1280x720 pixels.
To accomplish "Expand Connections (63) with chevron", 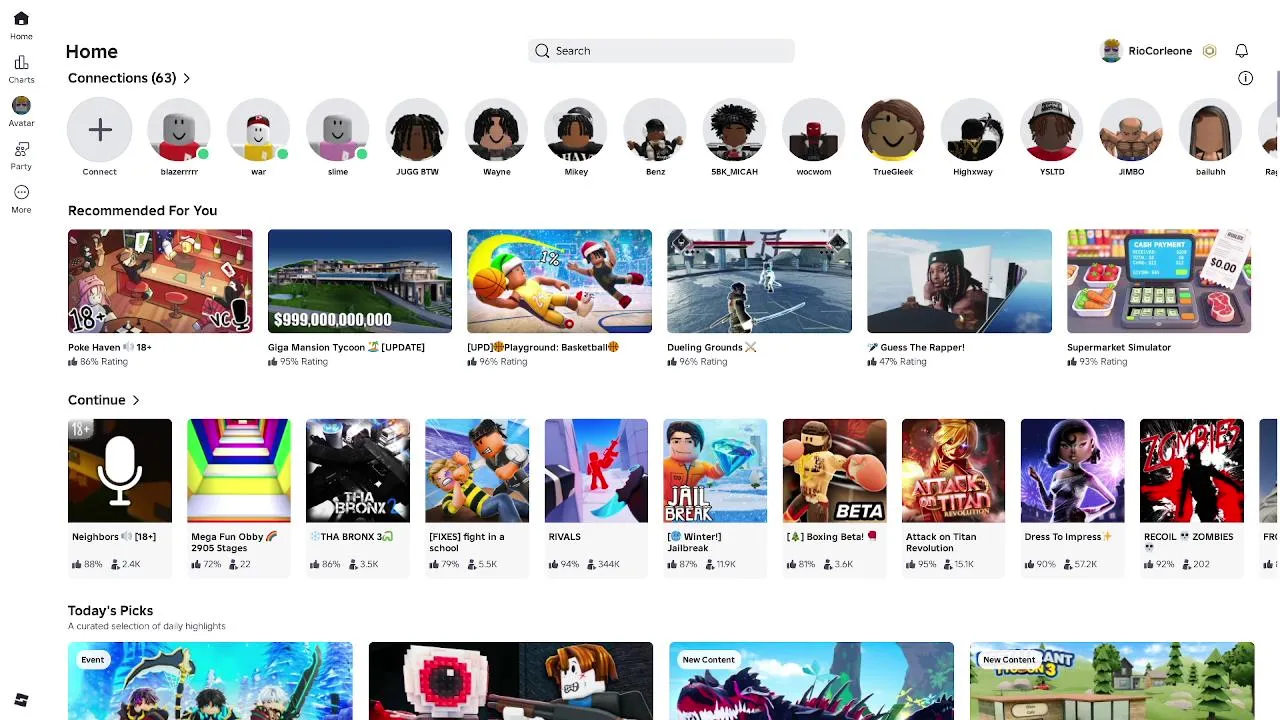I will point(187,78).
